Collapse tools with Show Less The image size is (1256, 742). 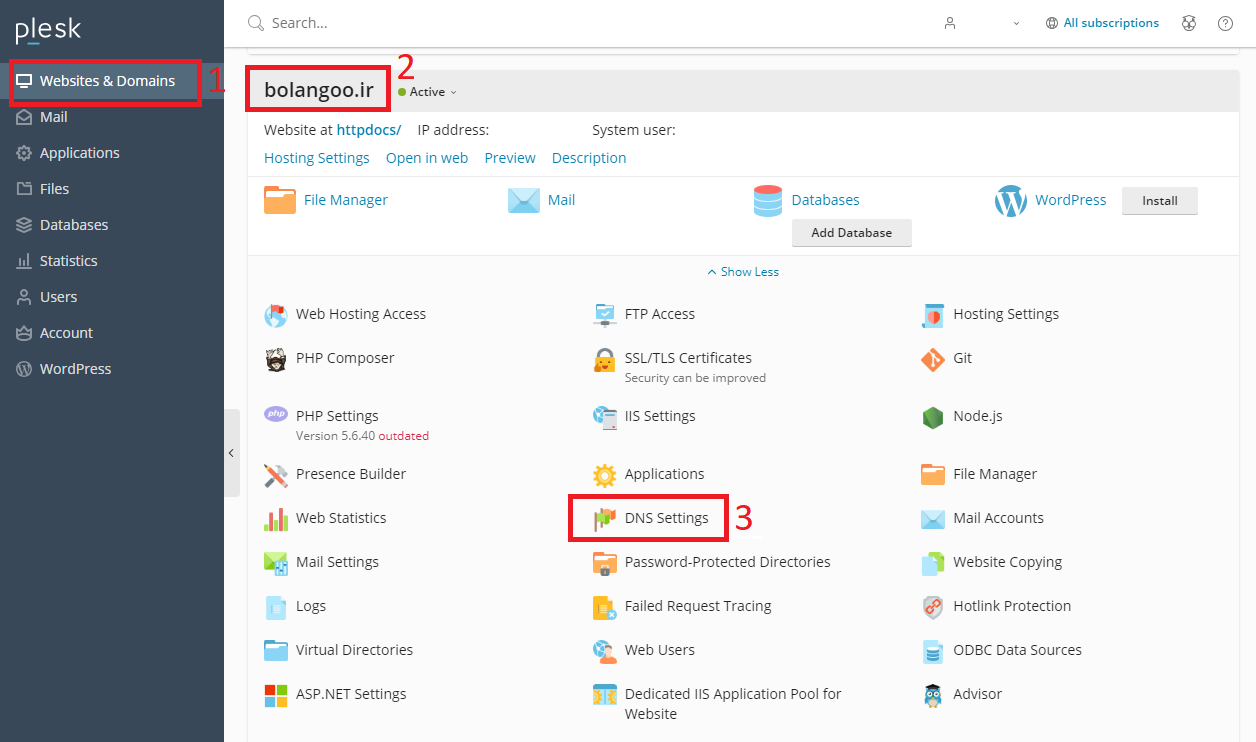(x=743, y=272)
